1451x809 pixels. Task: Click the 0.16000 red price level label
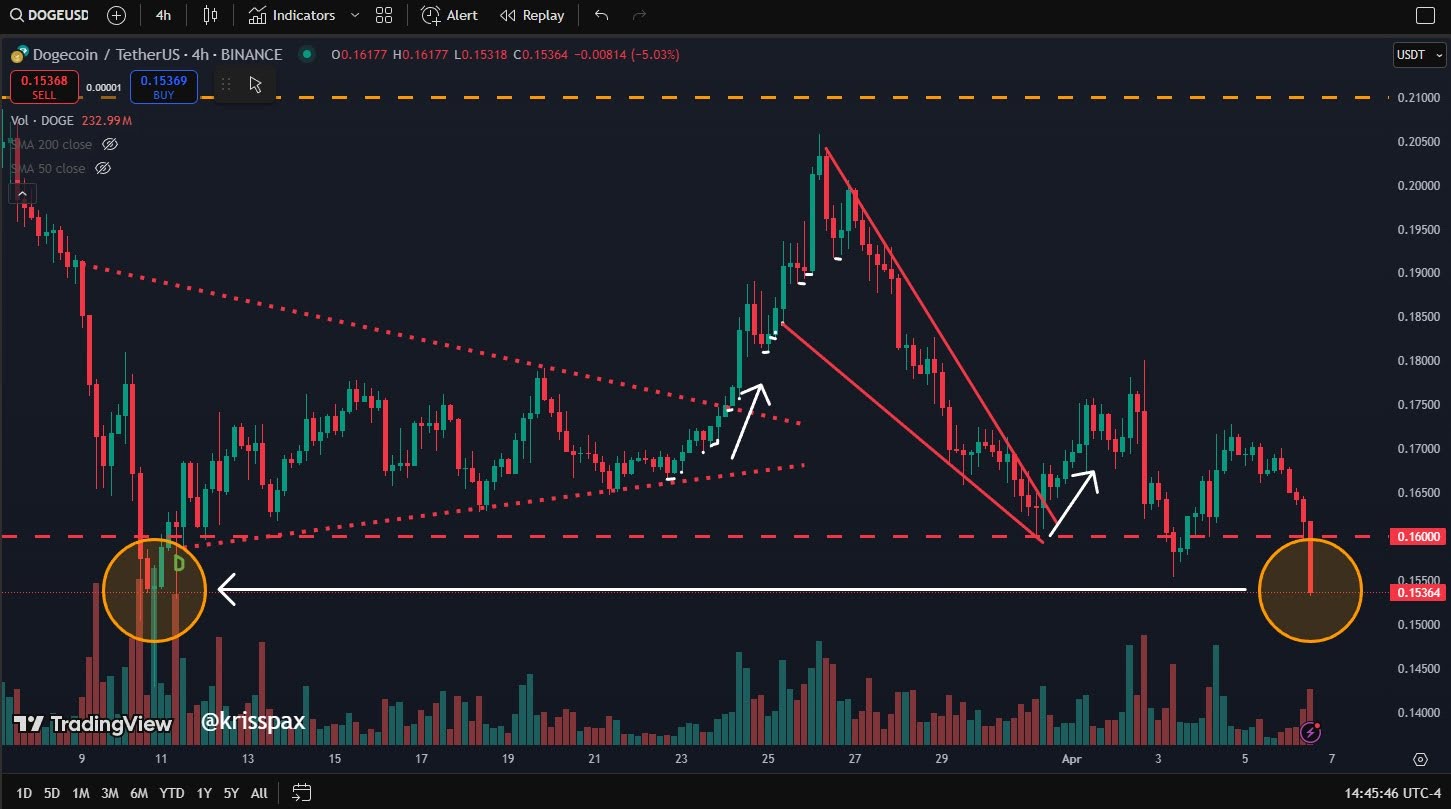(x=1420, y=537)
